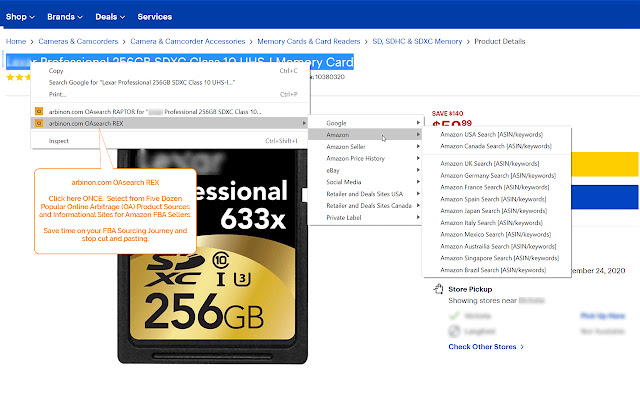Expand the eBay submenu

click(366, 170)
